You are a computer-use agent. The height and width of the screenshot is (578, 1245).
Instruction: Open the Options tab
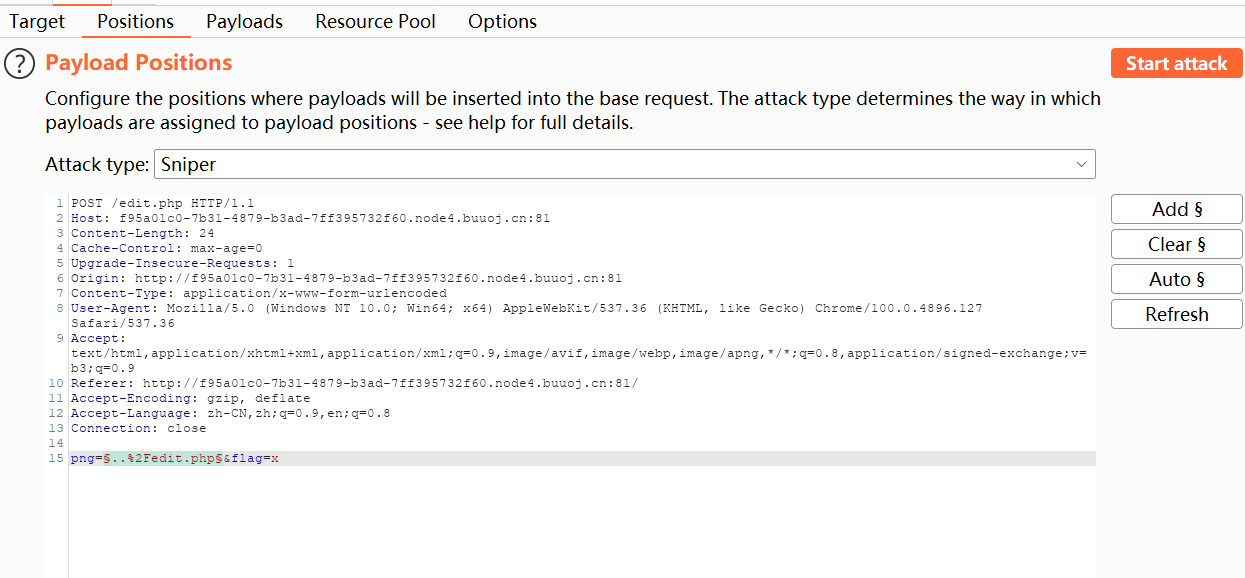pos(502,21)
